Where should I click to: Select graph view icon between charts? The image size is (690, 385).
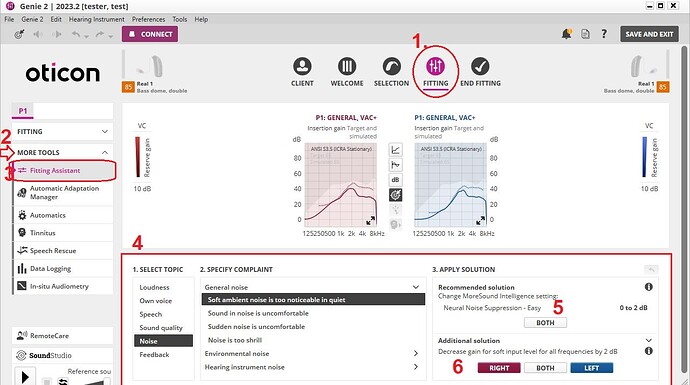[396, 150]
